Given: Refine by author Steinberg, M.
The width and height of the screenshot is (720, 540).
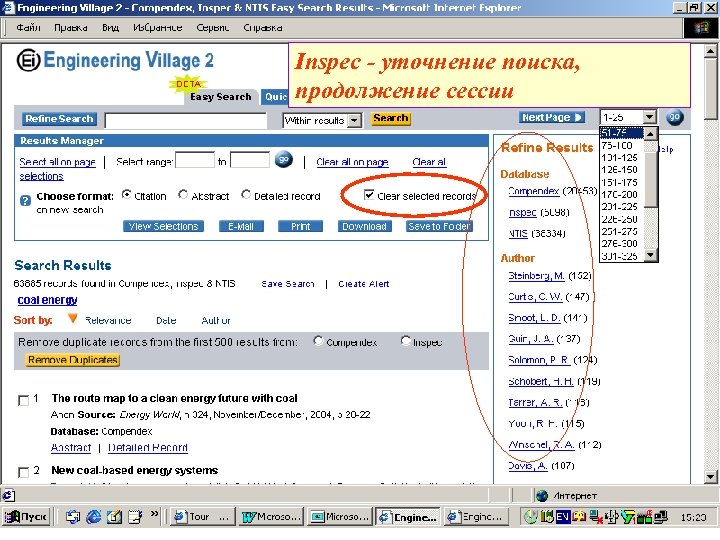Looking at the screenshot, I should 536,276.
